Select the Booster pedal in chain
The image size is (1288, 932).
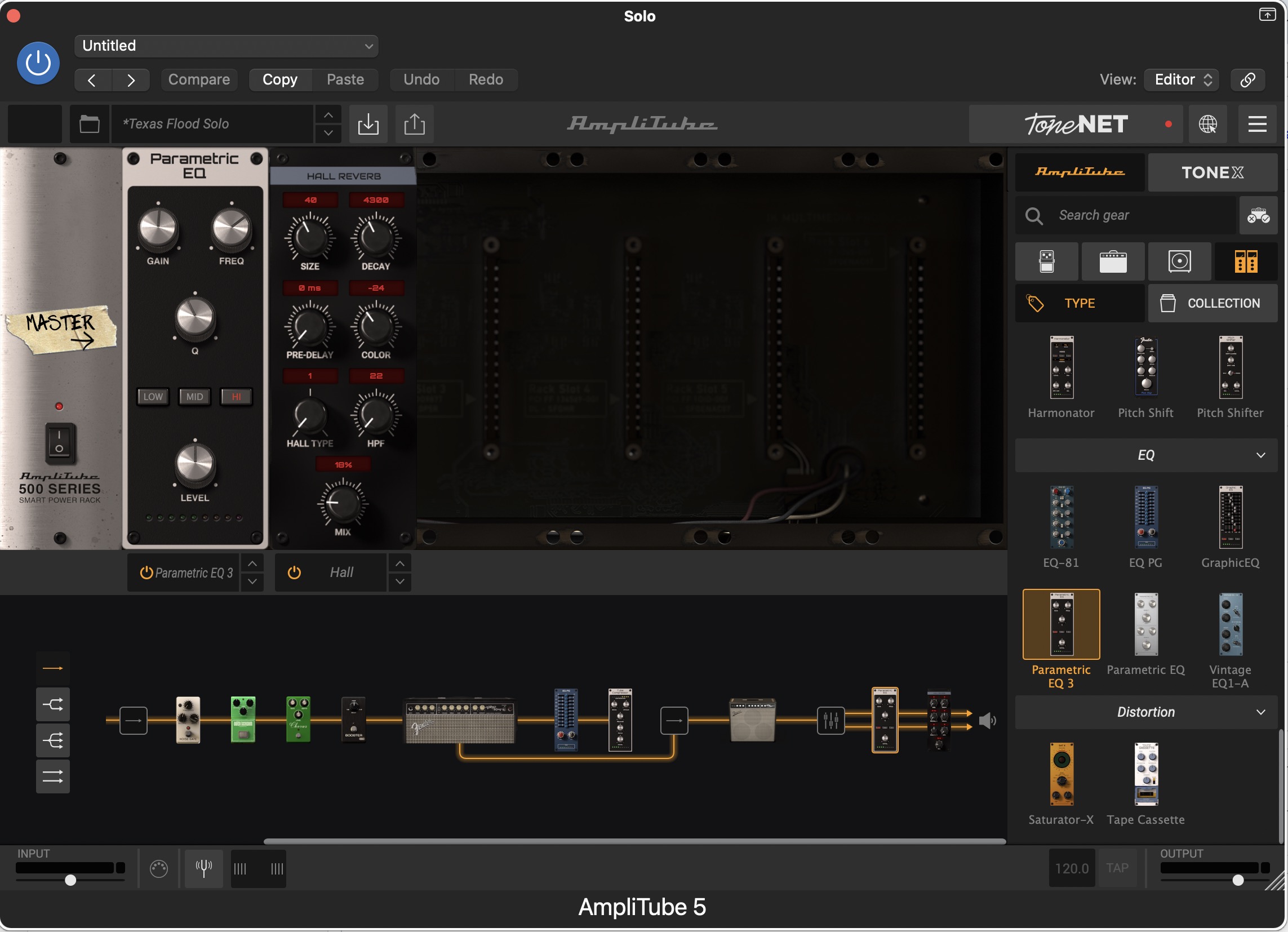(x=354, y=720)
